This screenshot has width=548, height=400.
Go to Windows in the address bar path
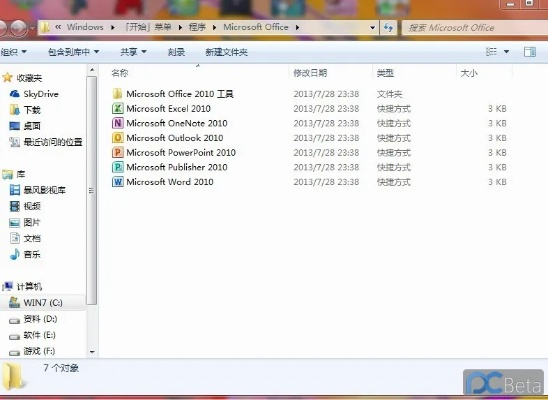(x=85, y=27)
